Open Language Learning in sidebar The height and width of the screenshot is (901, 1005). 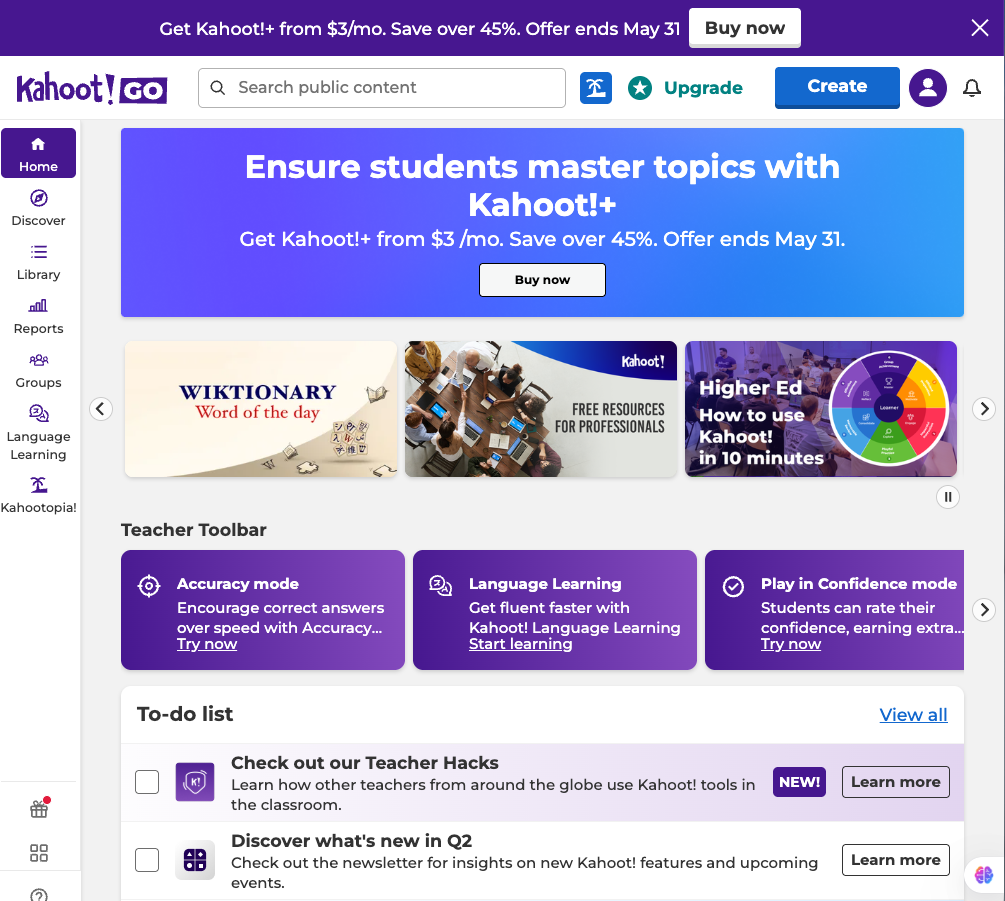click(38, 433)
